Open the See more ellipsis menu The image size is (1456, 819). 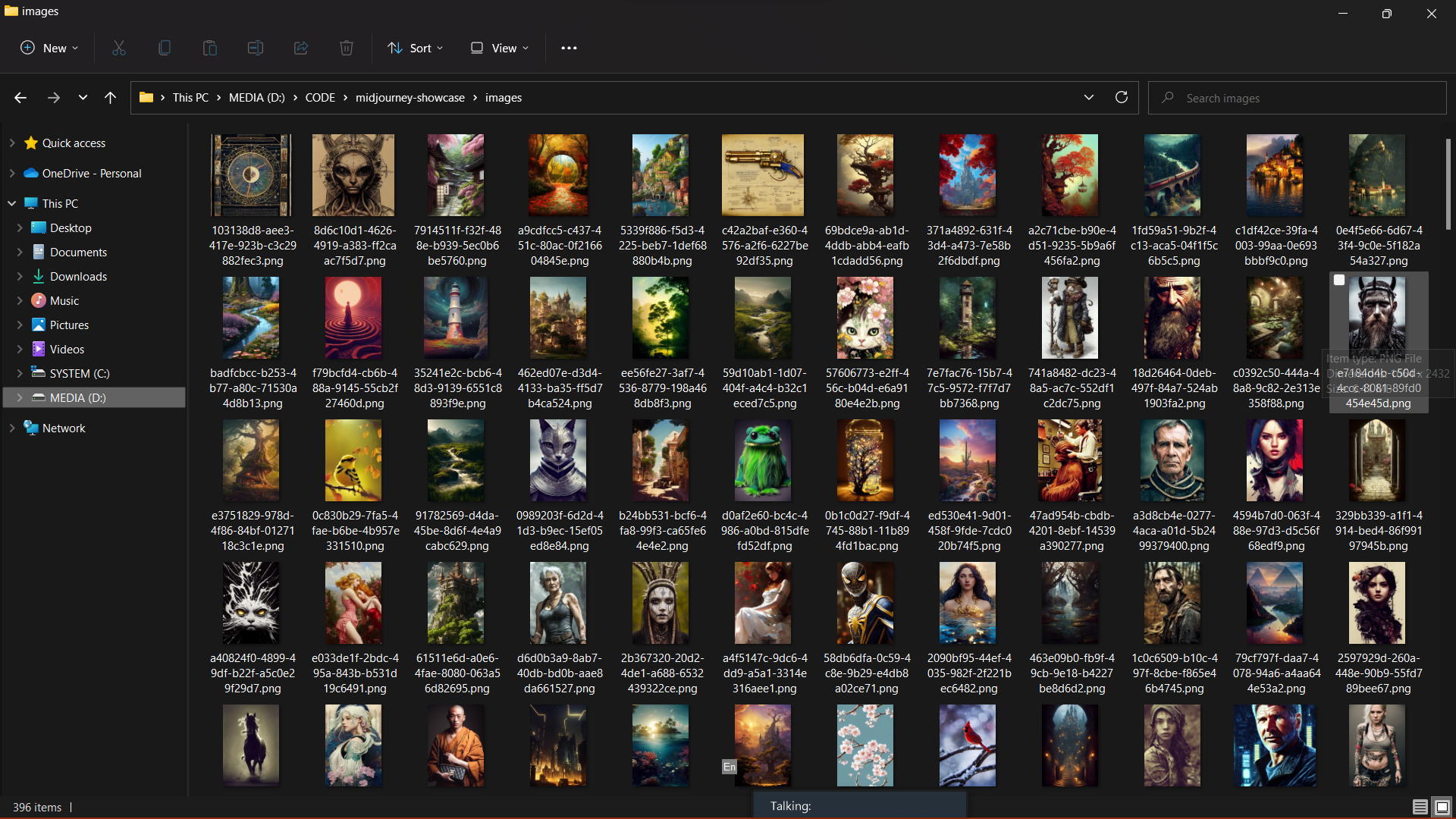(569, 48)
